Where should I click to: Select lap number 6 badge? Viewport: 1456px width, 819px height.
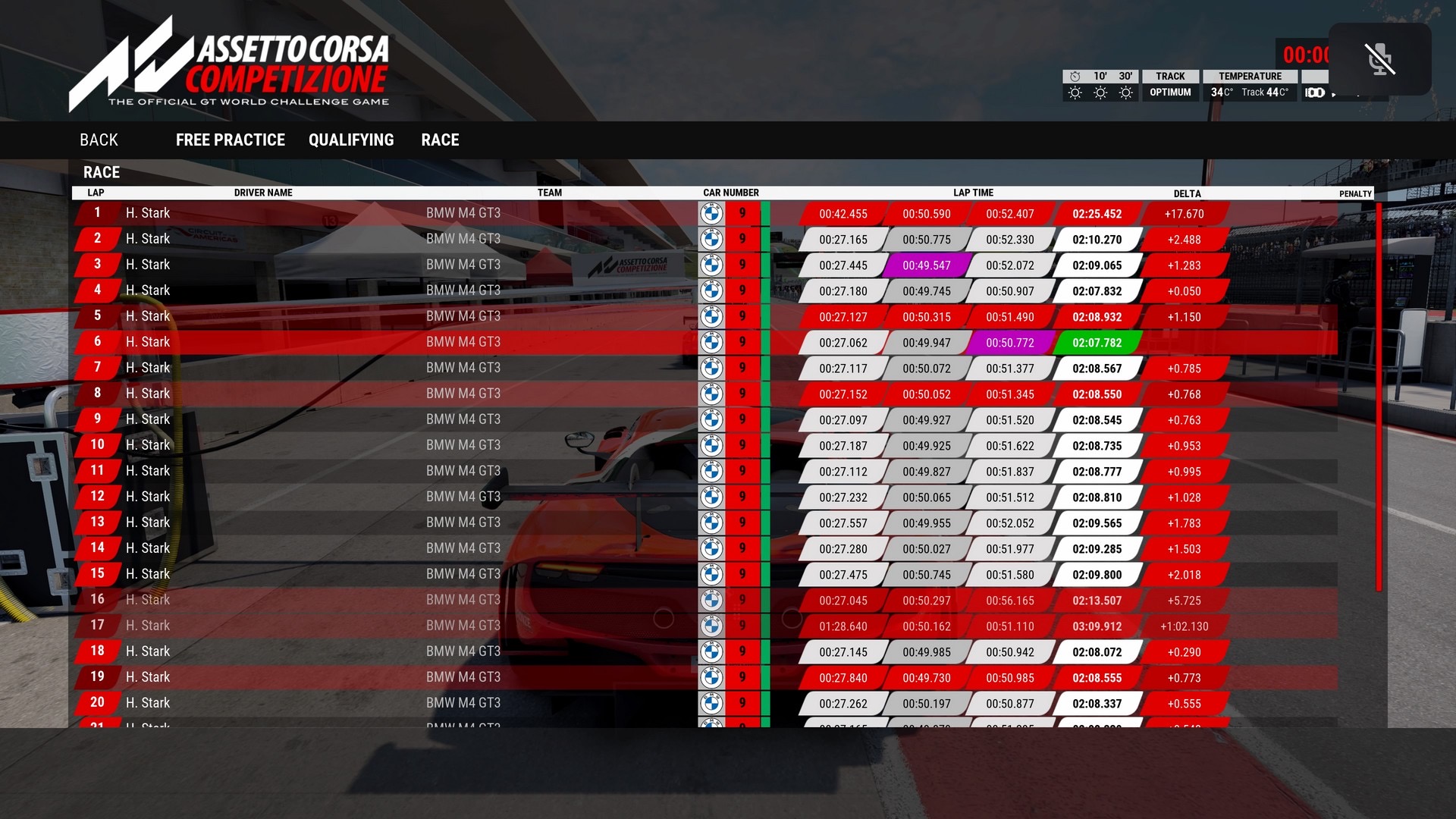[x=97, y=341]
